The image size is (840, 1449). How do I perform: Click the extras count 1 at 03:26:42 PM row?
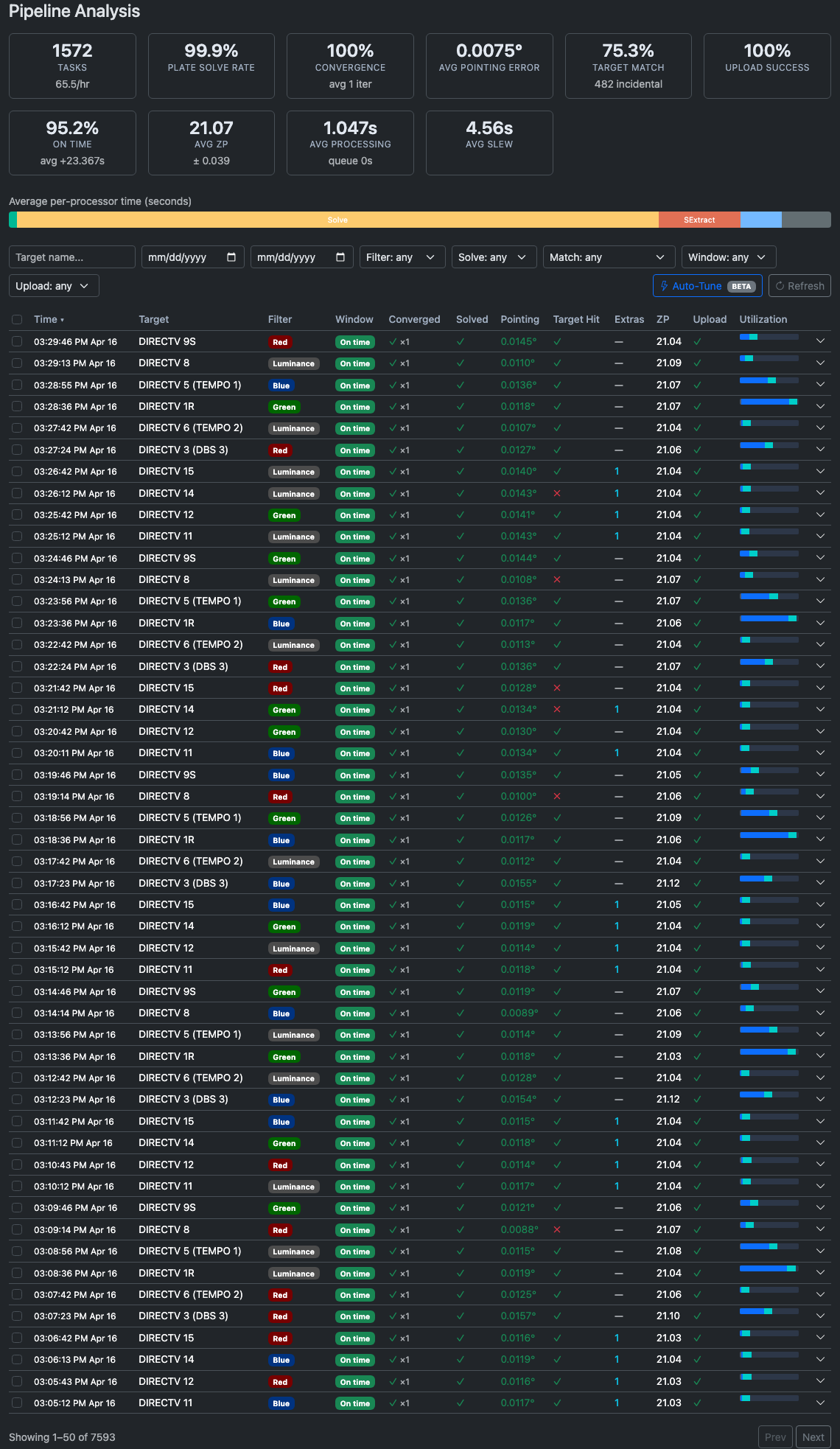coord(617,472)
